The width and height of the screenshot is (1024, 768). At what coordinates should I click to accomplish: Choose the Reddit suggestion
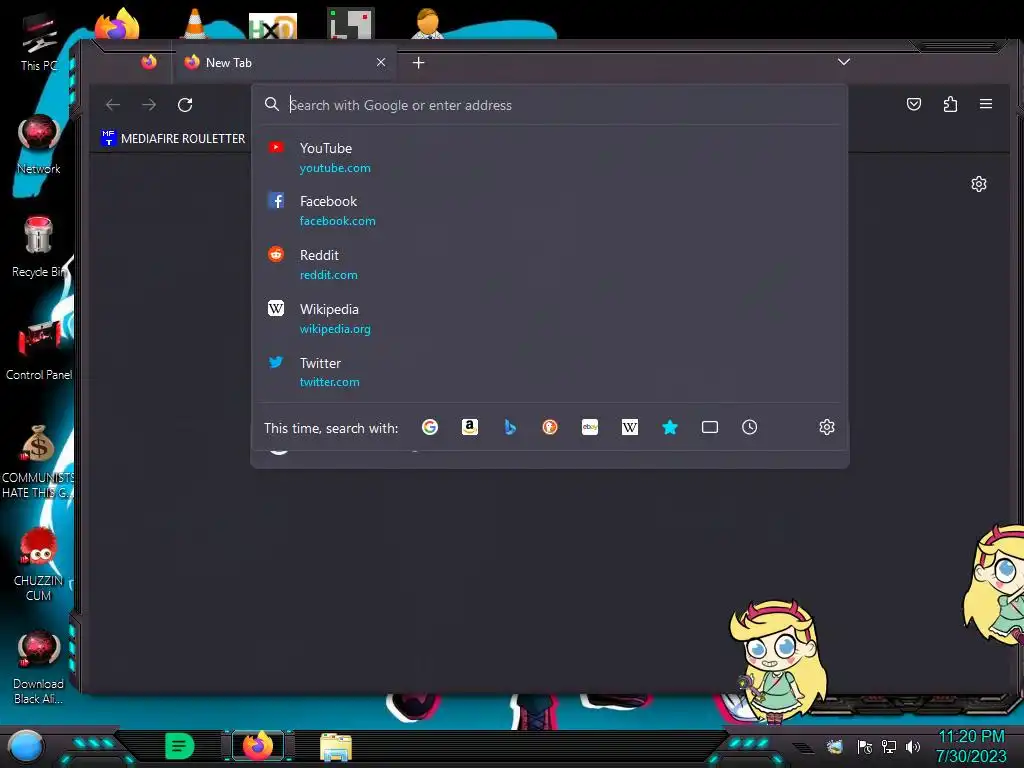click(549, 264)
